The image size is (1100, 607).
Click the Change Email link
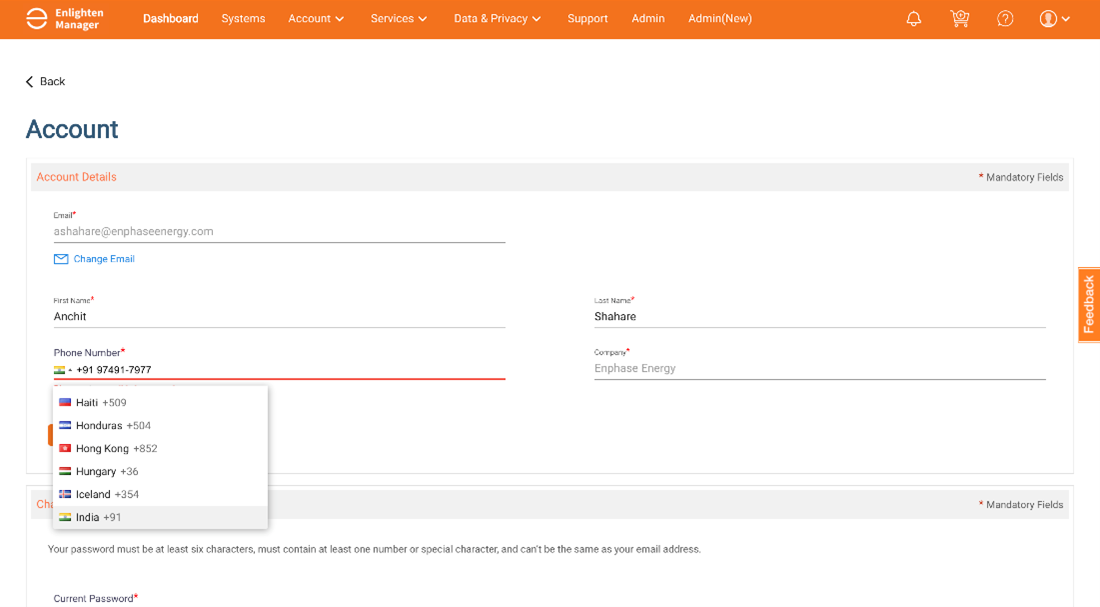[x=104, y=259]
